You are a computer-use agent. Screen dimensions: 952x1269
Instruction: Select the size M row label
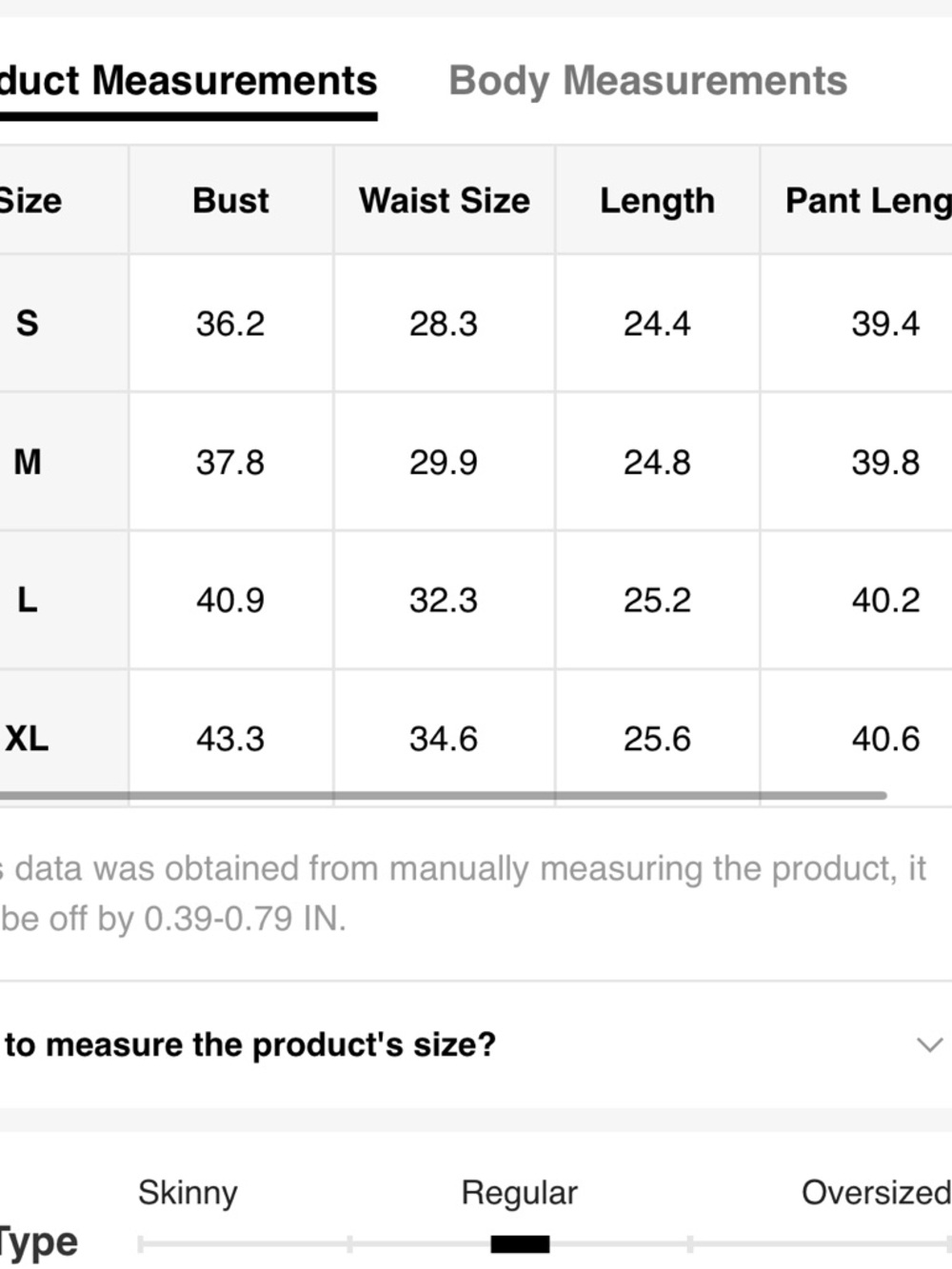28,463
